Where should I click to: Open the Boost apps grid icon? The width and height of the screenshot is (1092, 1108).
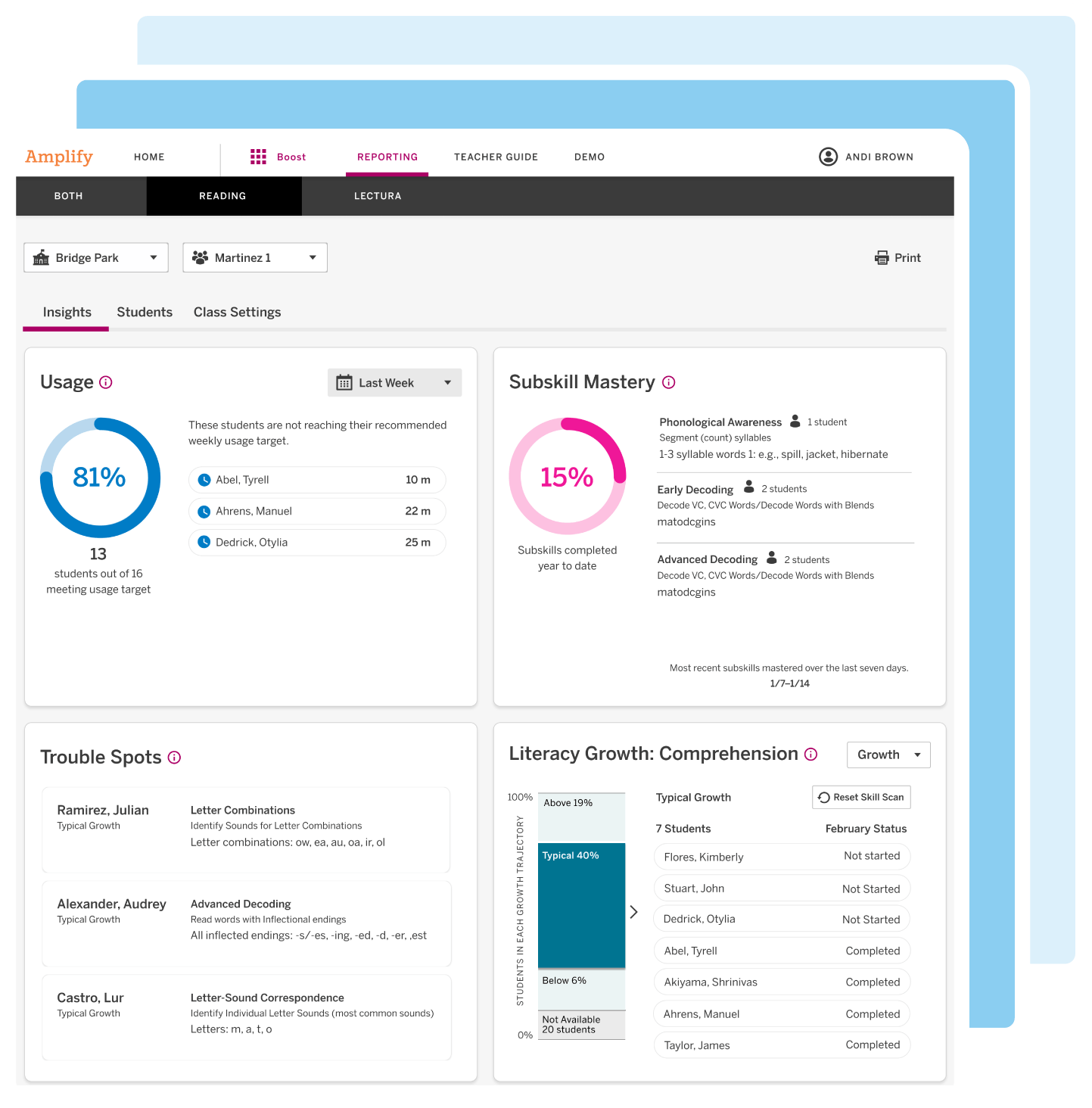tap(258, 157)
